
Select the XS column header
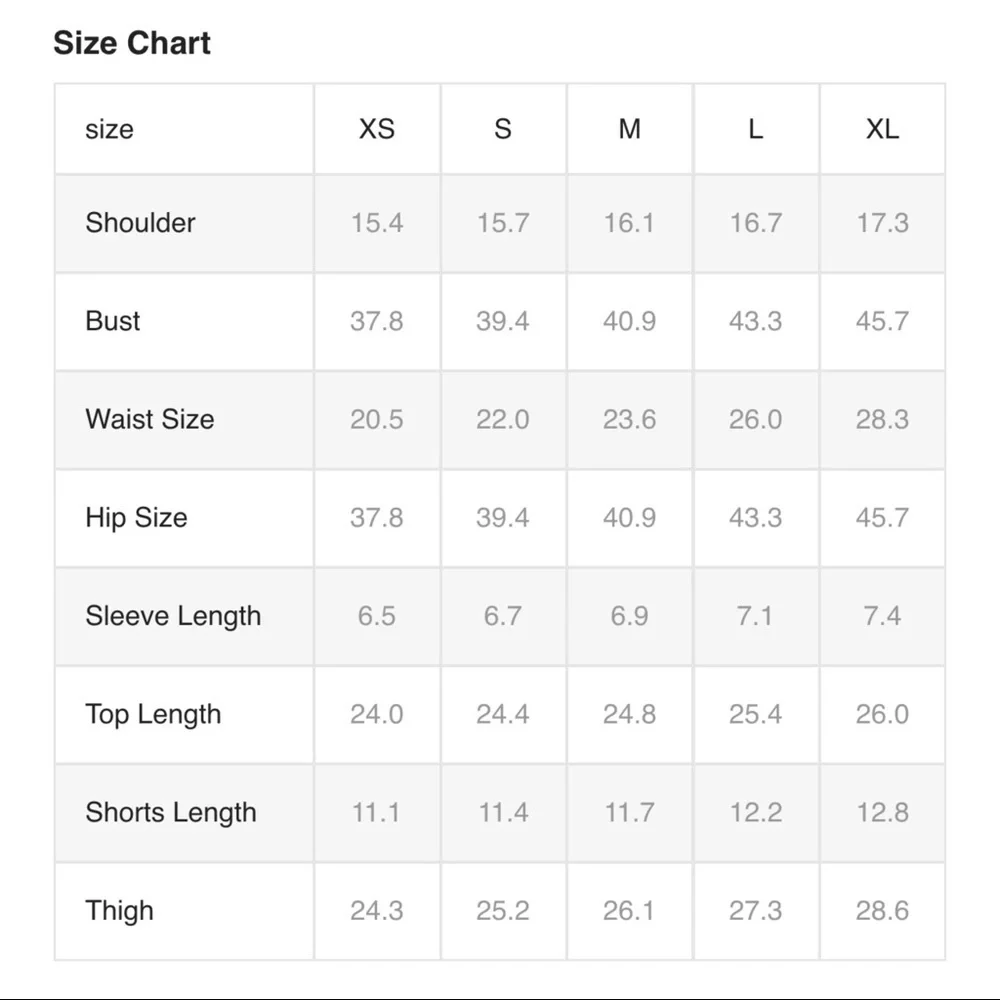click(376, 129)
